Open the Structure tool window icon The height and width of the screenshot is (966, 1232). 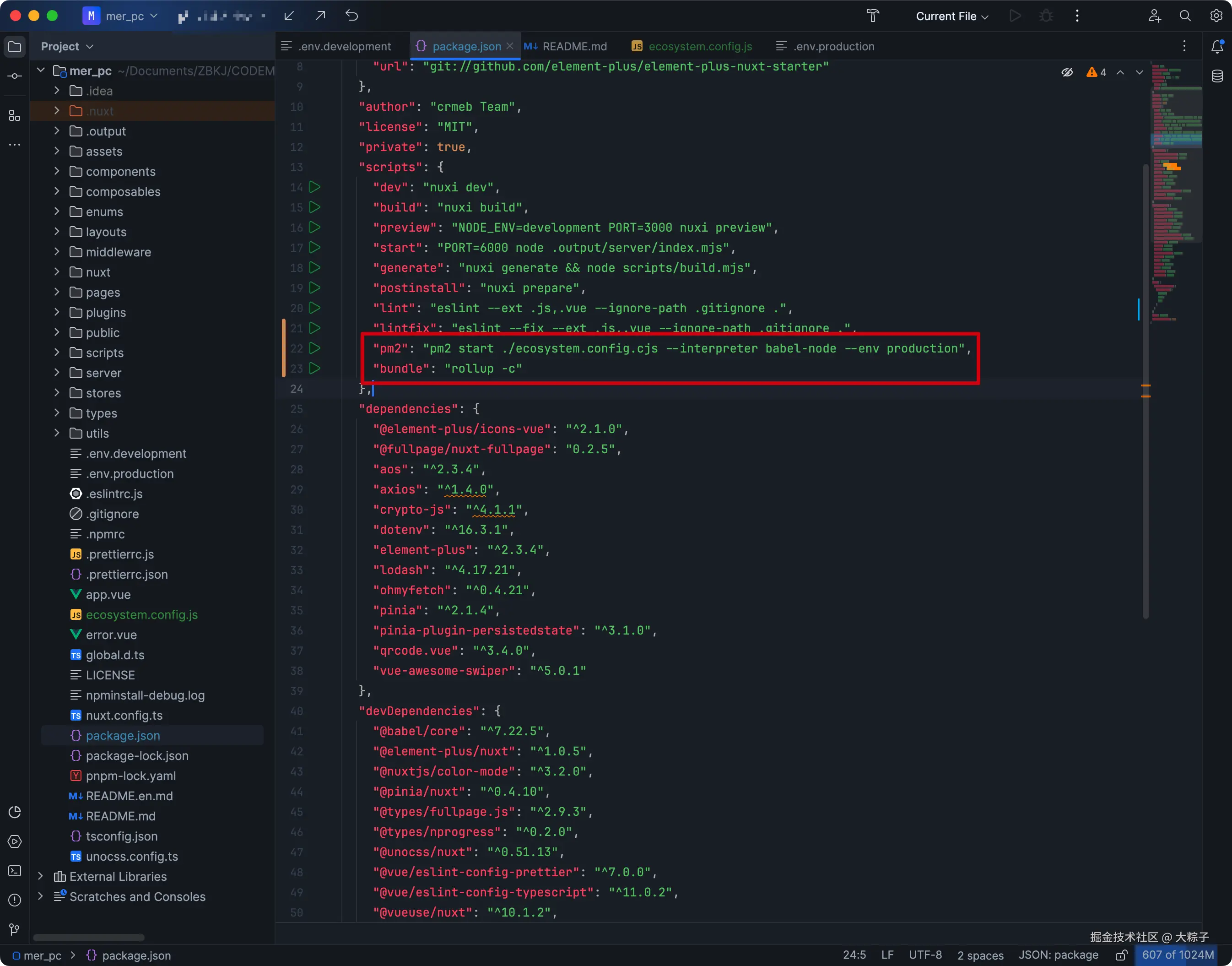[15, 116]
